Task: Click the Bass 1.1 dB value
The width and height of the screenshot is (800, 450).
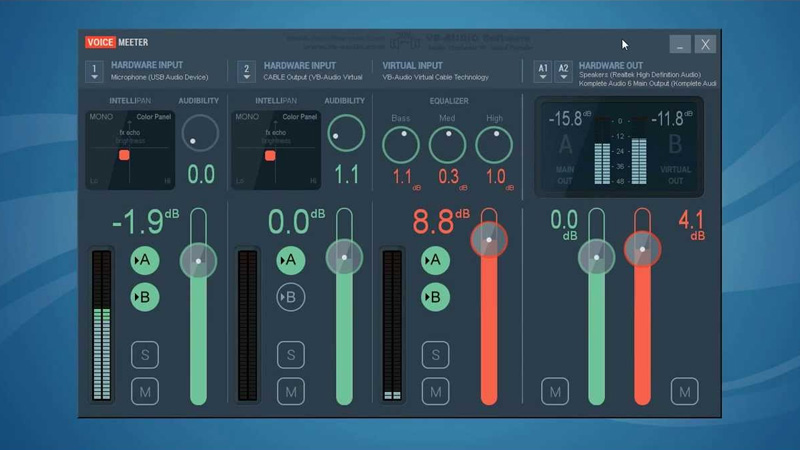Action: (x=406, y=178)
